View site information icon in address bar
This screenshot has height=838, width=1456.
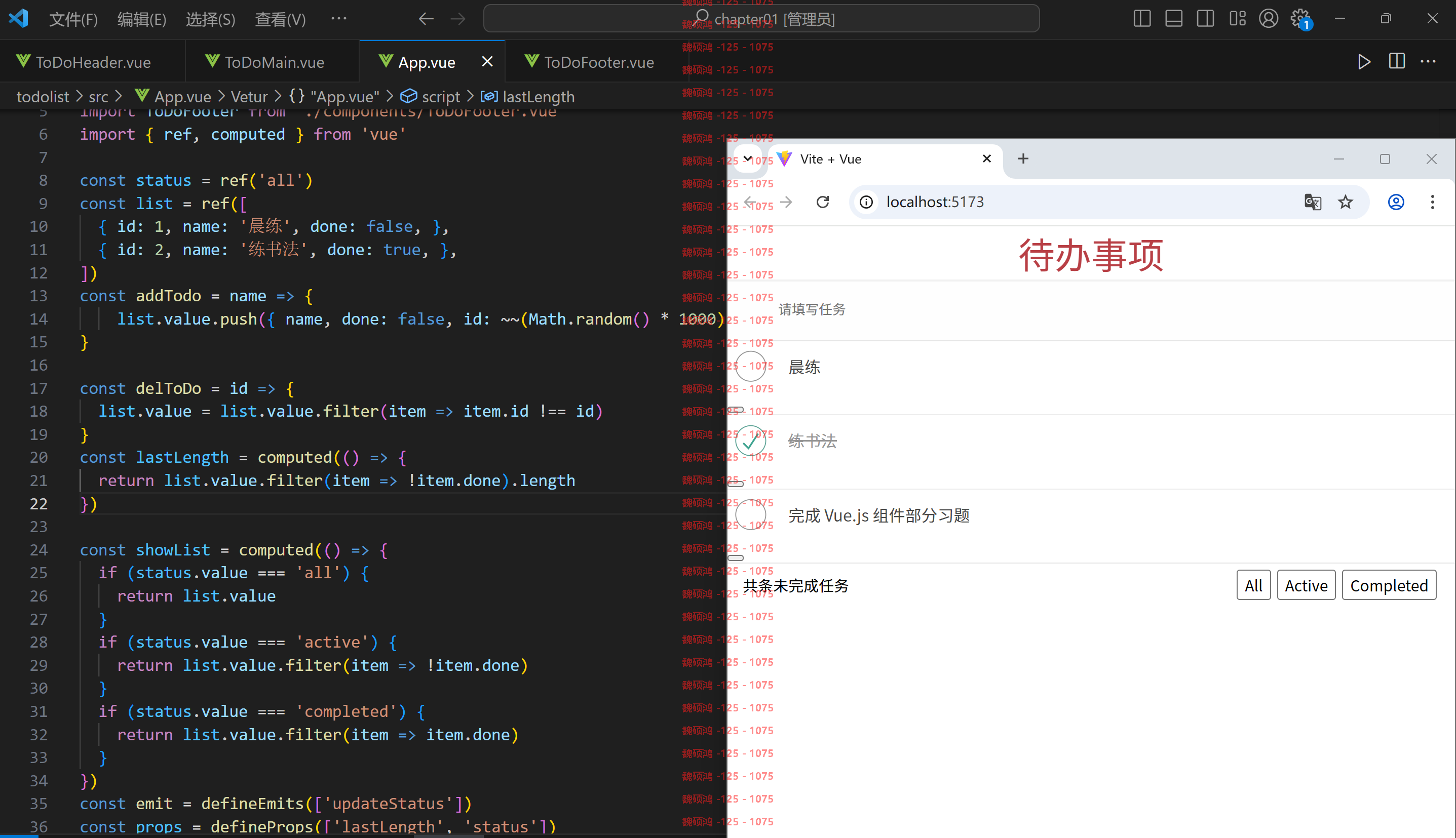(x=866, y=202)
